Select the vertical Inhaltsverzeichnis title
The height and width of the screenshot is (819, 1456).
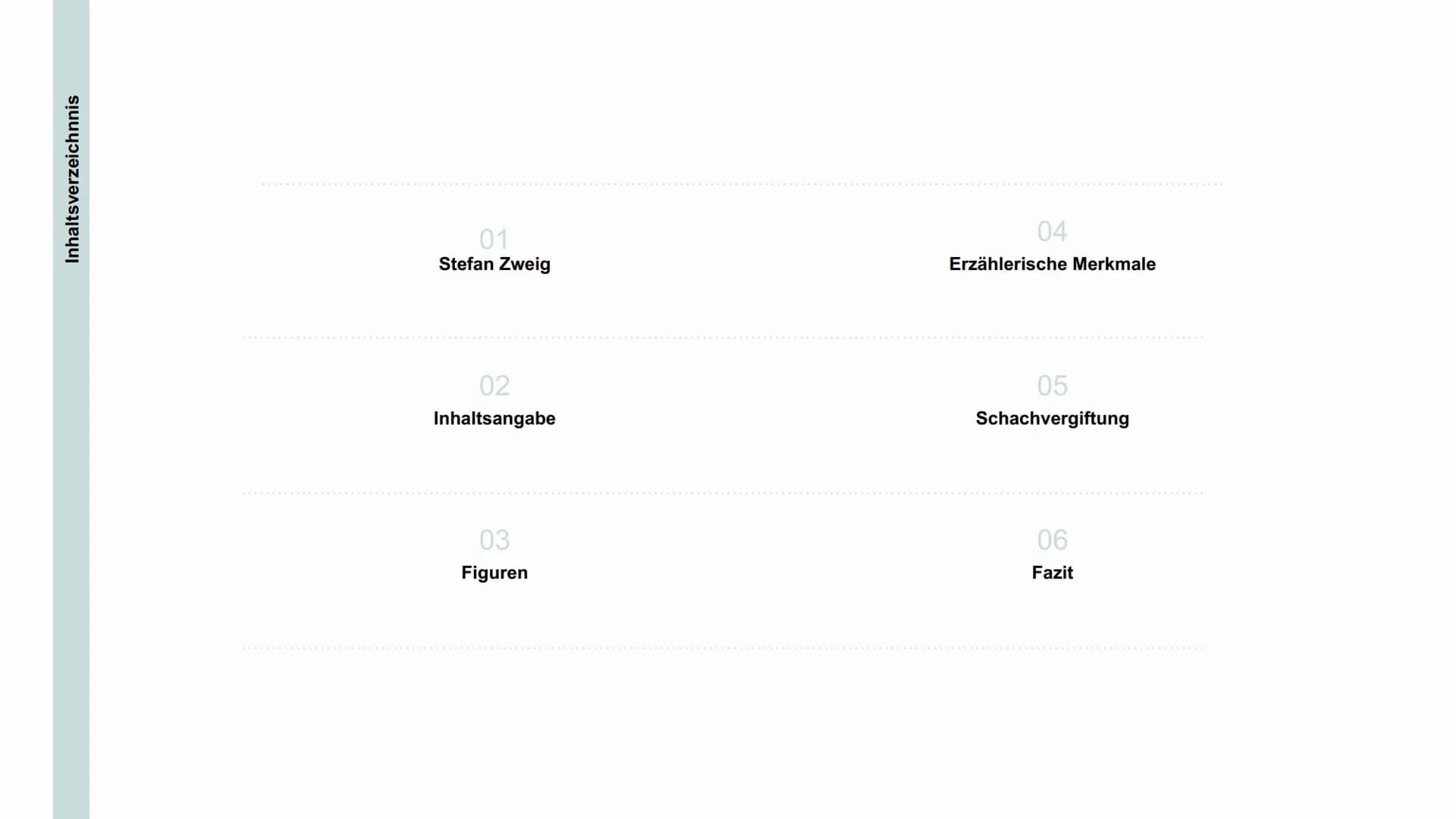tap(72, 179)
